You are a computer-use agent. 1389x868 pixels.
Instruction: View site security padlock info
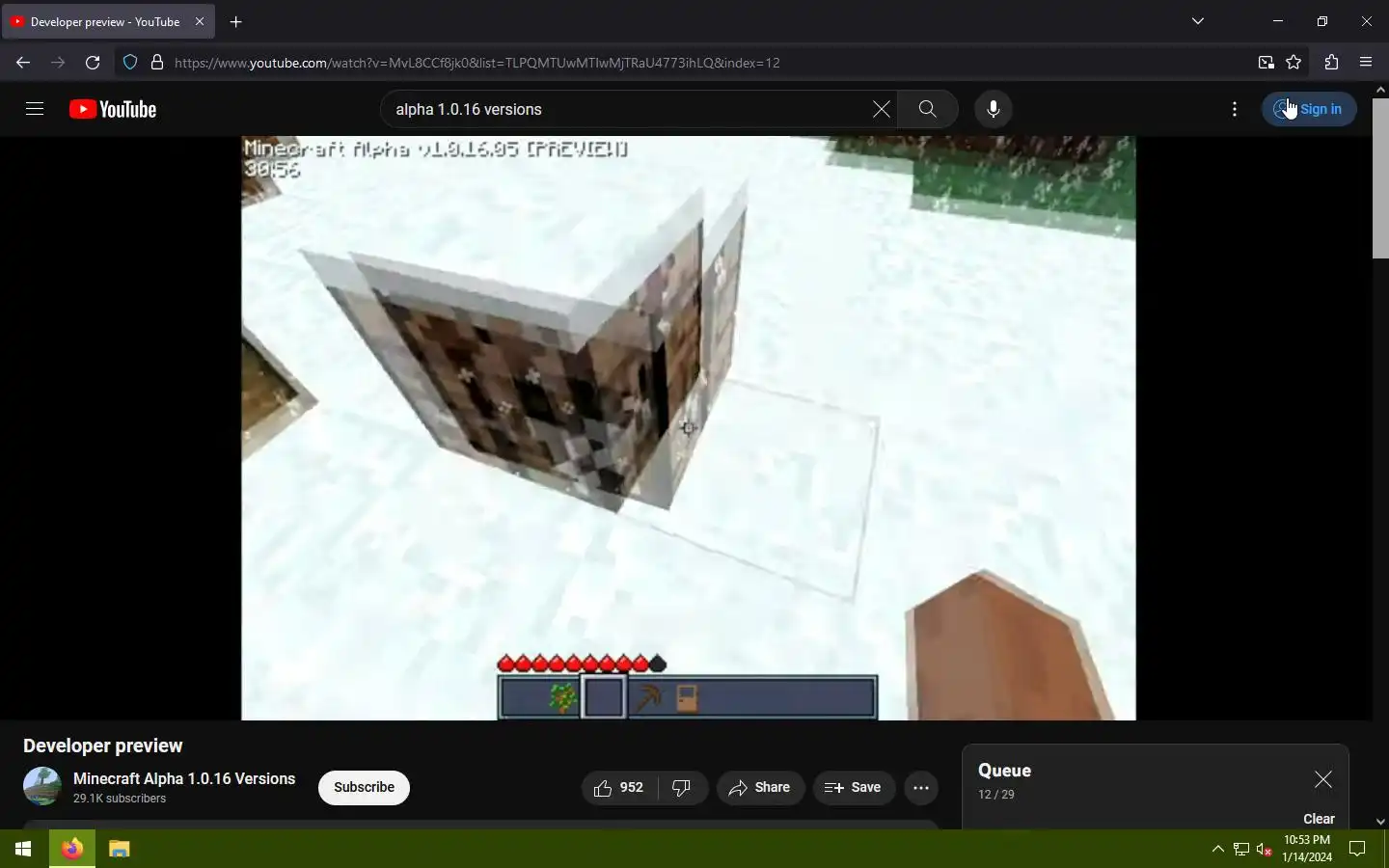point(157,63)
